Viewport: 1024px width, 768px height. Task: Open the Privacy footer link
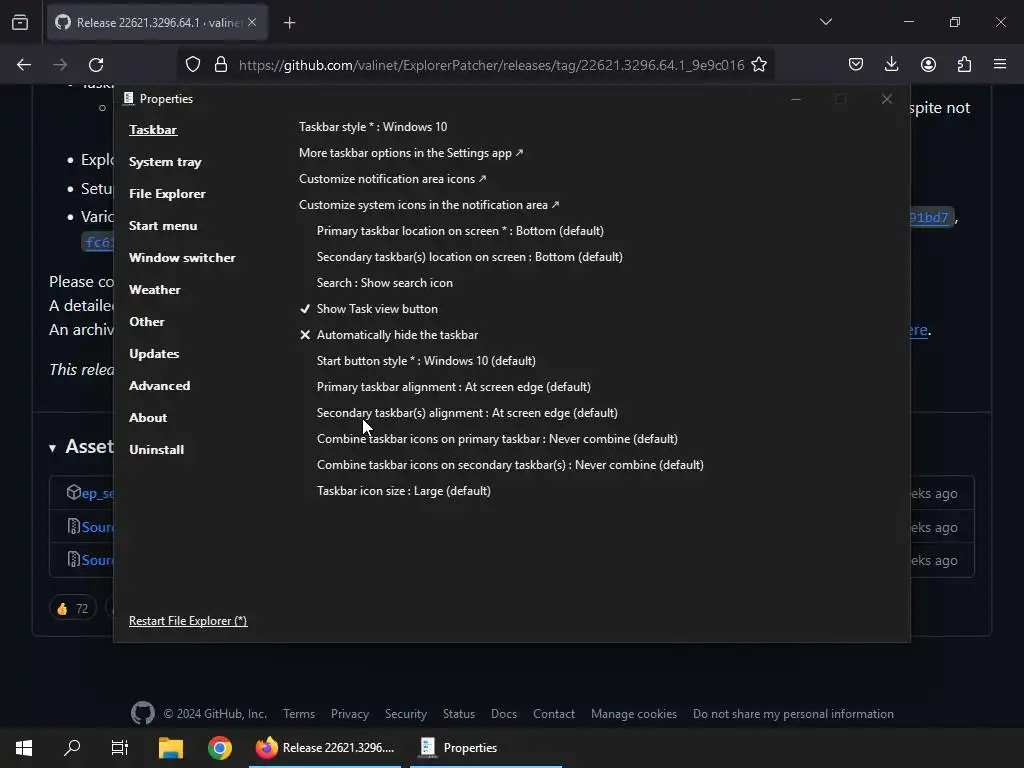pos(349,714)
